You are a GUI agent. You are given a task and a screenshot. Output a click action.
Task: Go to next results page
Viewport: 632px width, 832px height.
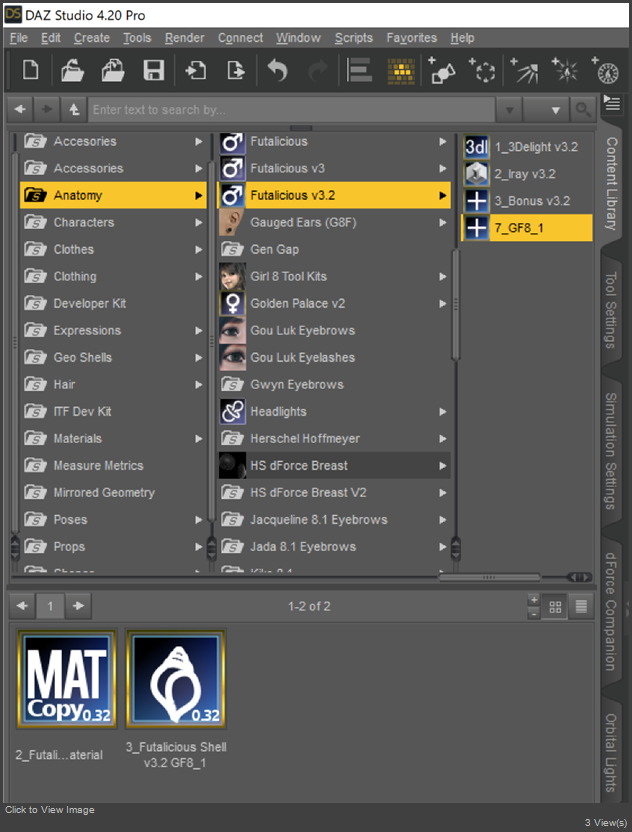[x=79, y=606]
